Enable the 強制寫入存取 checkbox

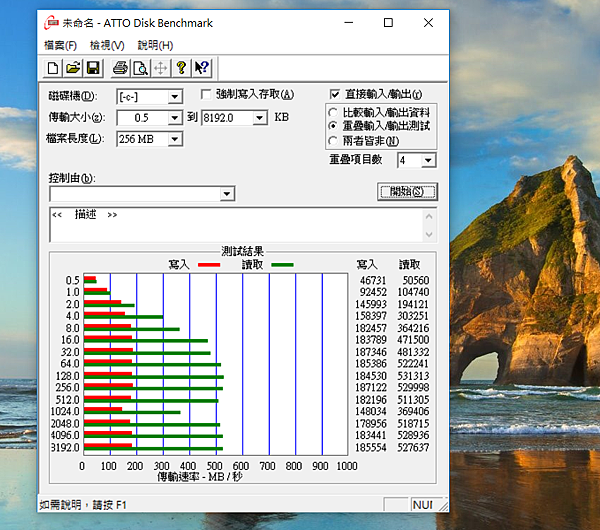click(206, 94)
